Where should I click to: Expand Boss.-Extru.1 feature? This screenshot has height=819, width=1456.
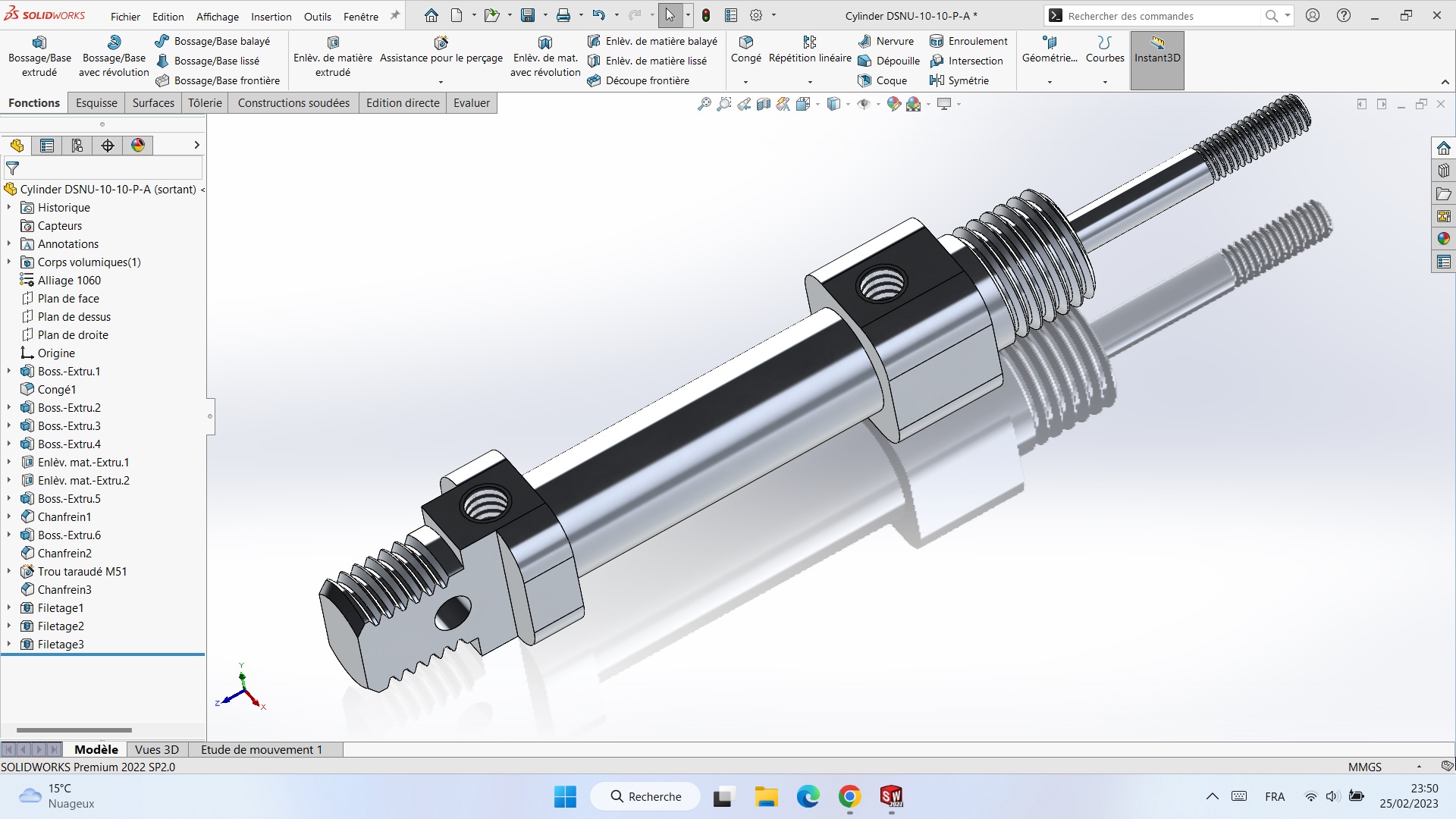(x=9, y=372)
